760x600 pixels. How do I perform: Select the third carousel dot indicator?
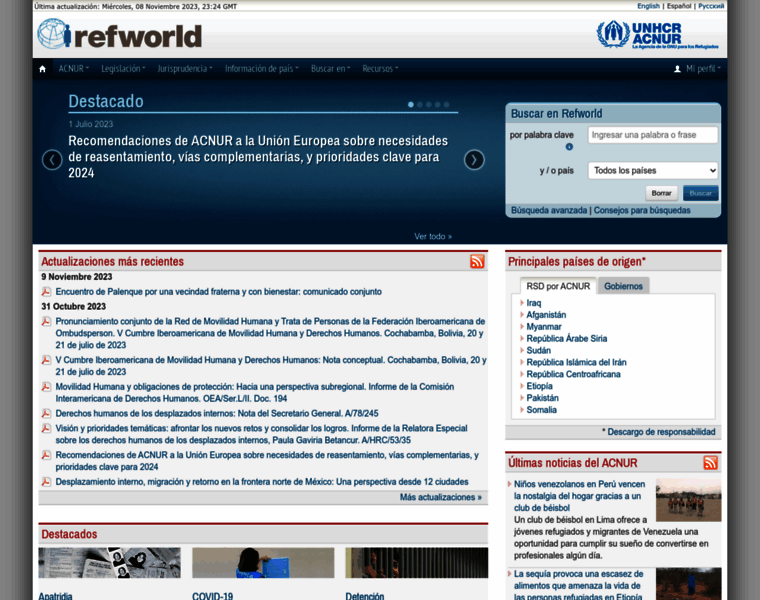pos(428,105)
